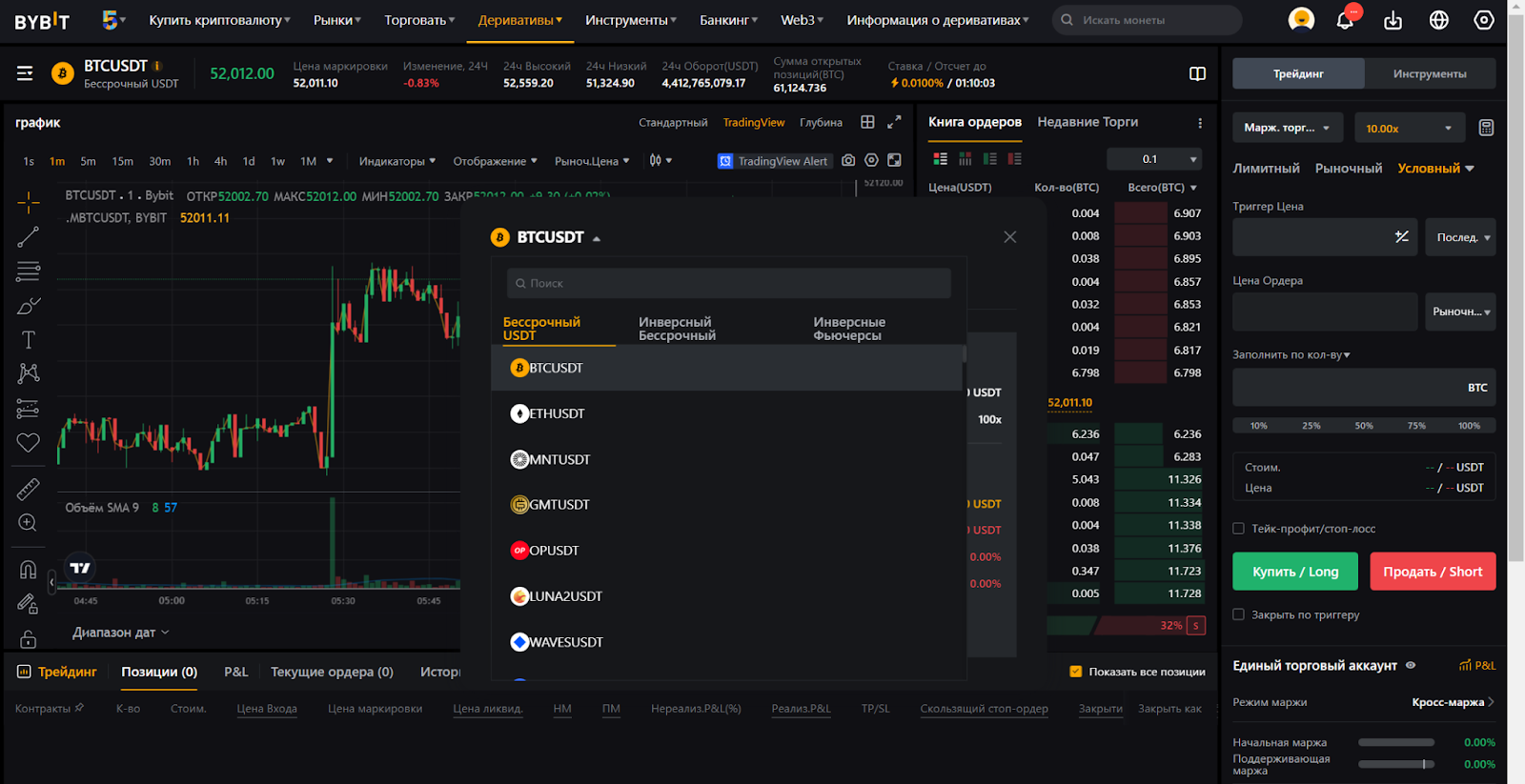Expand chart to fullscreen

tap(894, 122)
